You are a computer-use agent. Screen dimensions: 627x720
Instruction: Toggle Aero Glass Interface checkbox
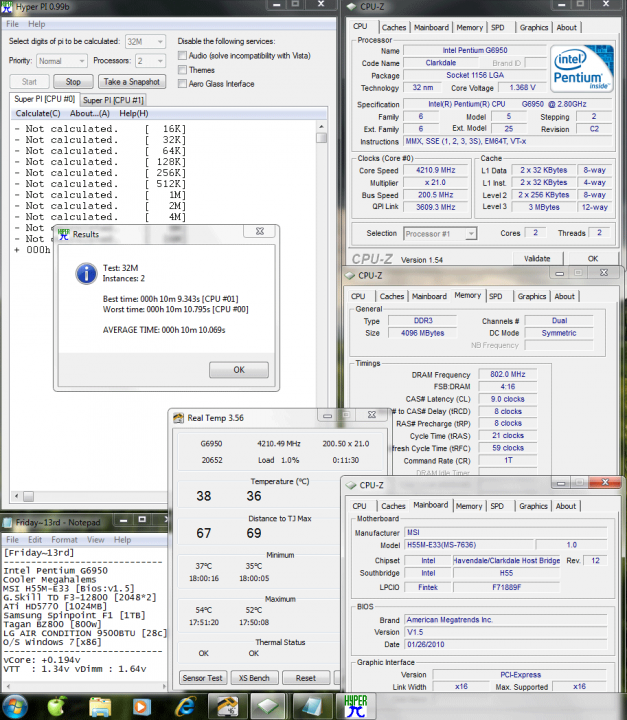pyautogui.click(x=182, y=84)
